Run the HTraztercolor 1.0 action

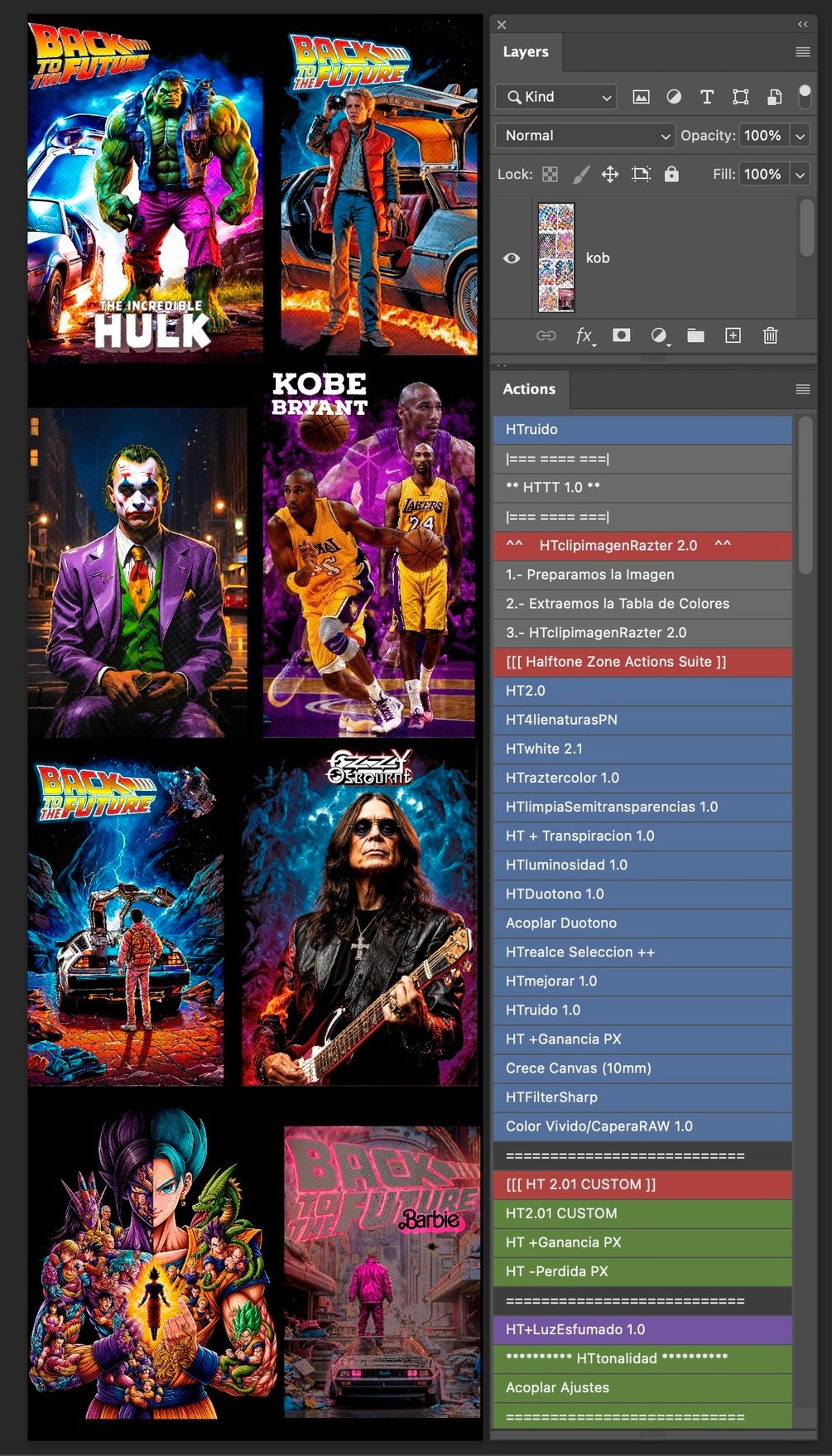pos(642,777)
